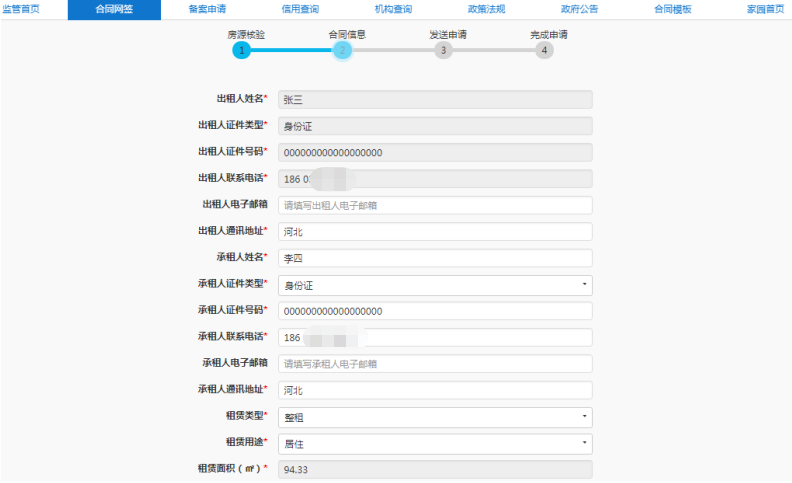Click the 政策法规 link
792x483 pixels.
pos(485,9)
